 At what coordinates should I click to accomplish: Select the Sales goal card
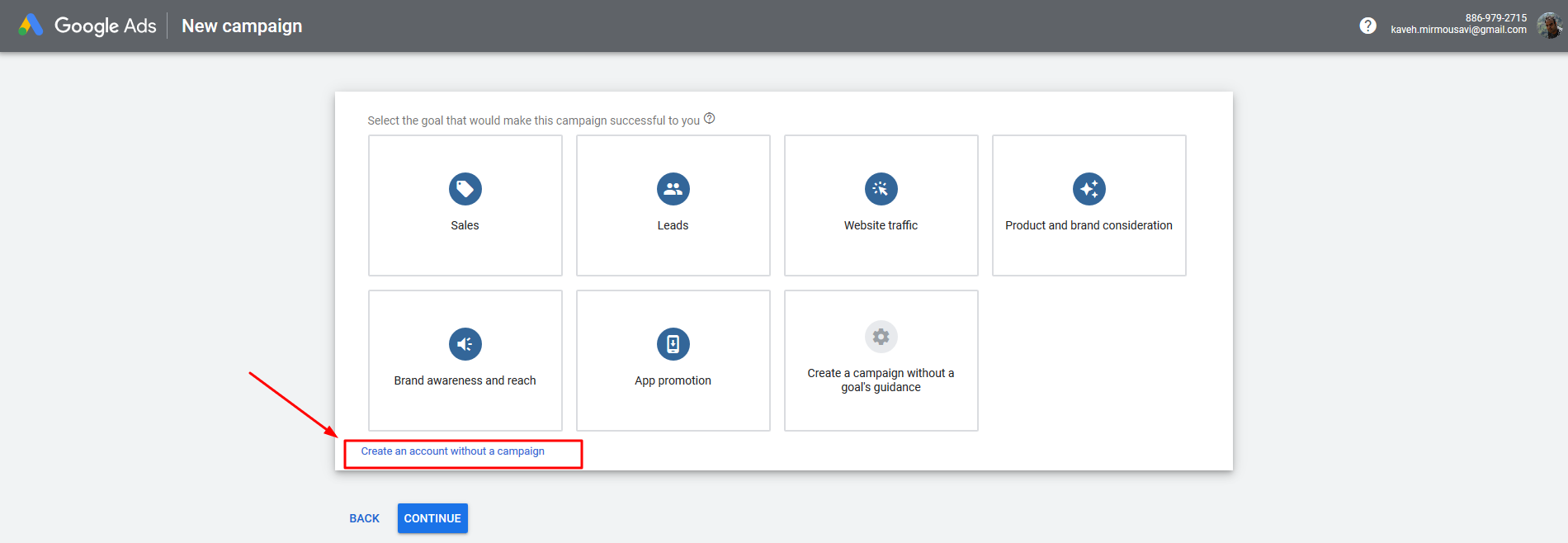(465, 205)
